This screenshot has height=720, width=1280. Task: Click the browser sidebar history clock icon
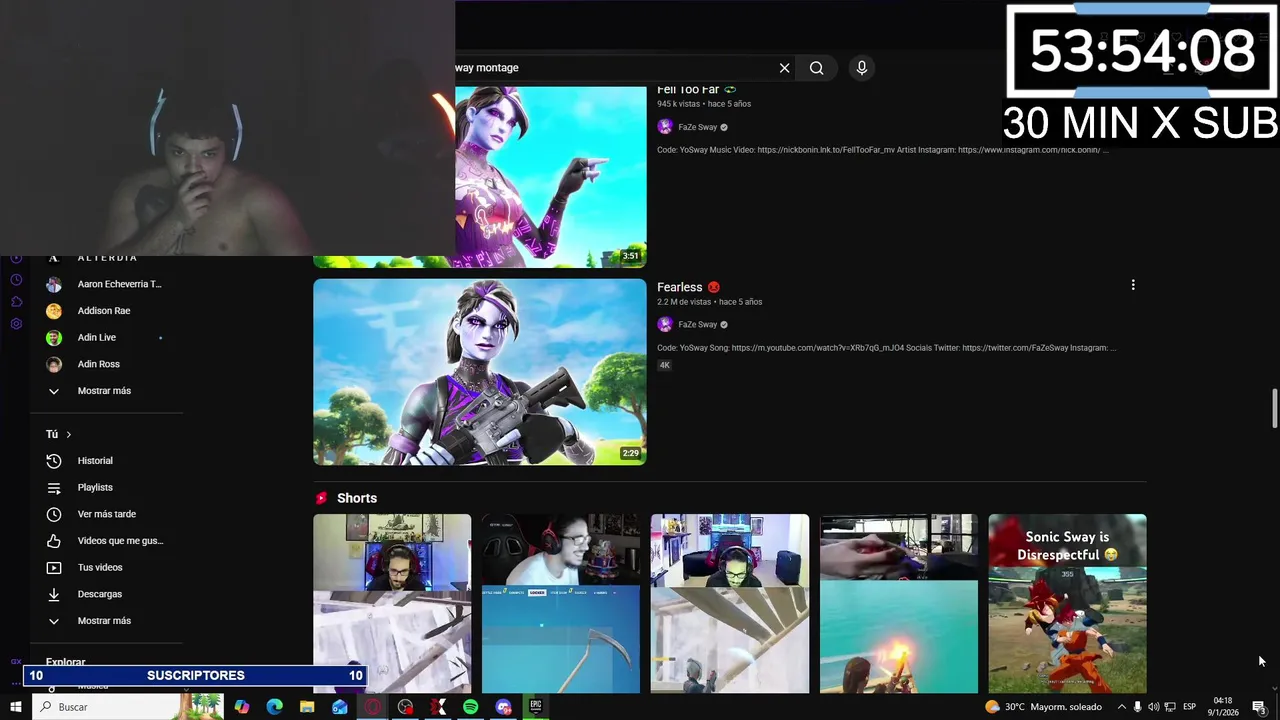pyautogui.click(x=16, y=279)
